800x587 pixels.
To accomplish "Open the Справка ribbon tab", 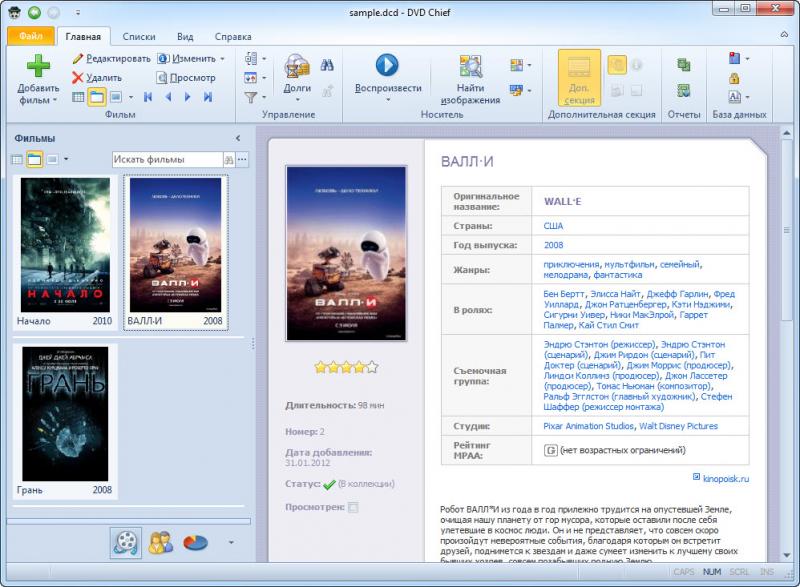I will coord(233,37).
